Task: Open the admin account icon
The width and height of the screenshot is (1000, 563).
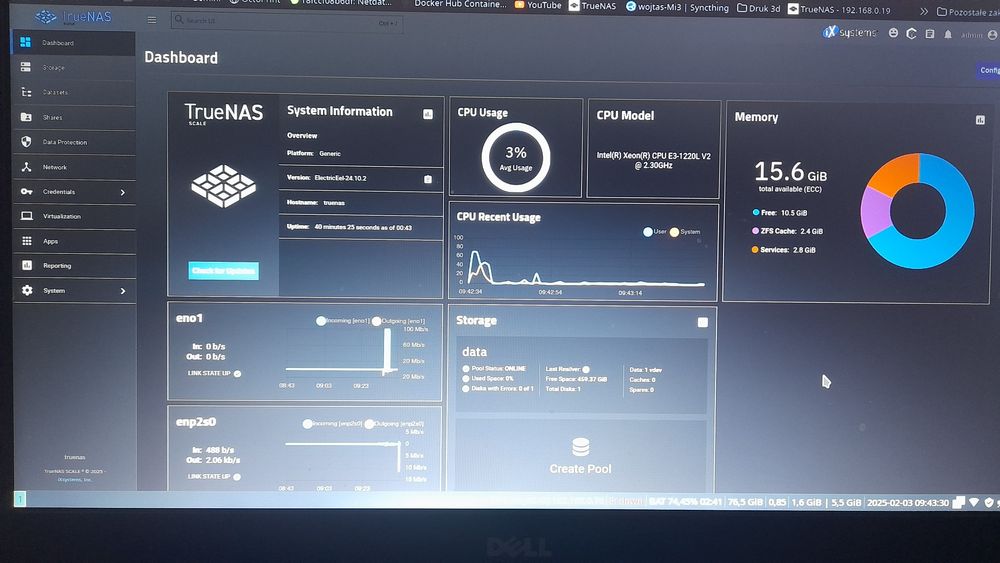Action: click(992, 35)
